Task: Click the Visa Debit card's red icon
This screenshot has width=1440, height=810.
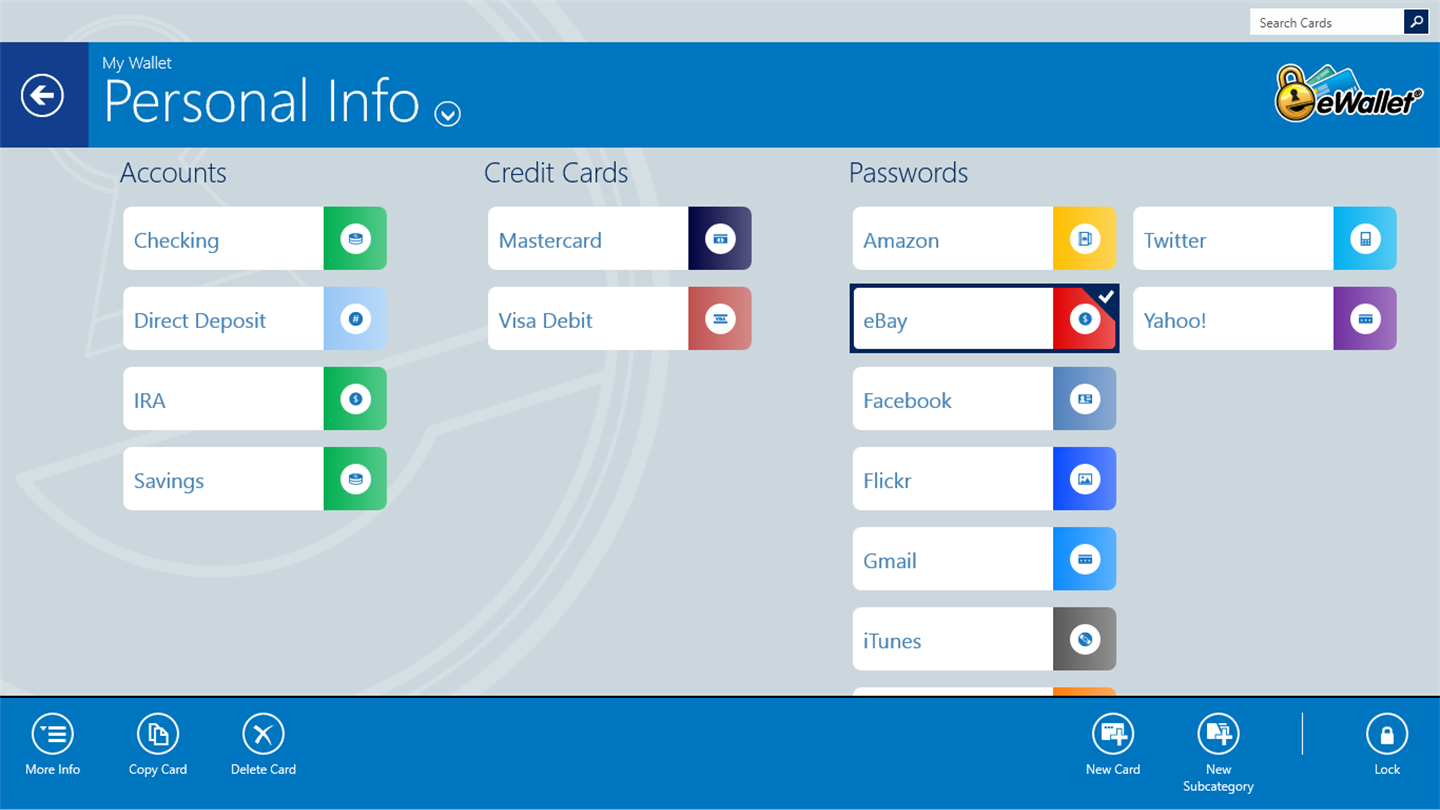Action: coord(720,319)
